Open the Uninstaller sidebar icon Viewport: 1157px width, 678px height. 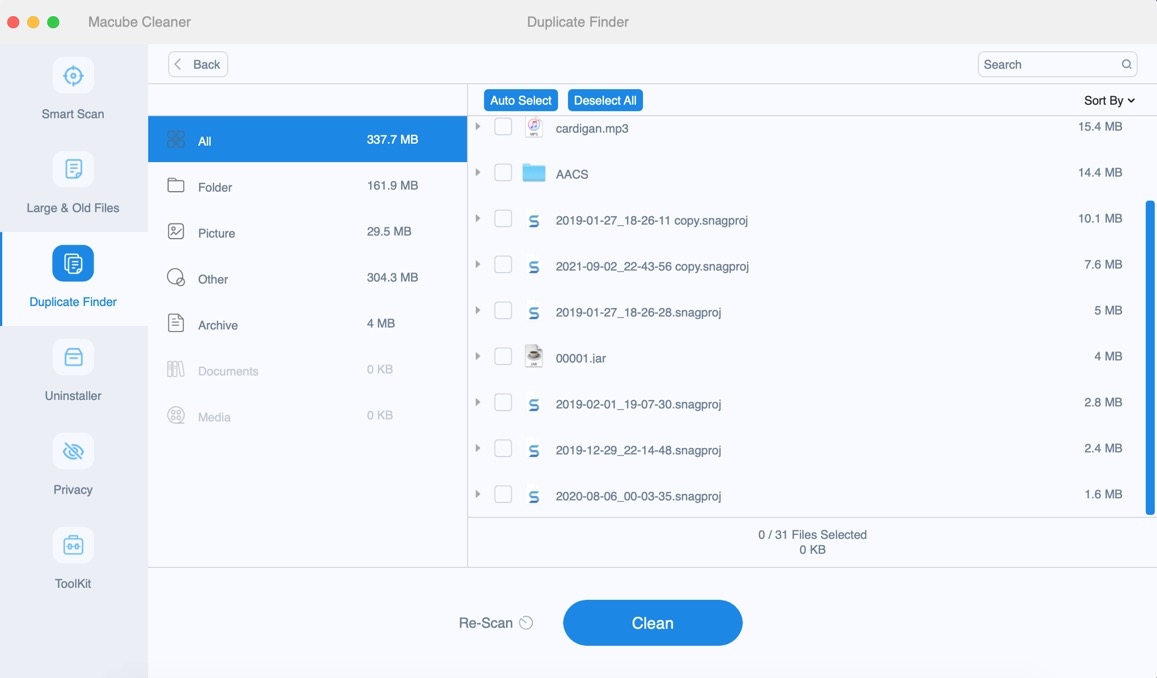point(73,357)
